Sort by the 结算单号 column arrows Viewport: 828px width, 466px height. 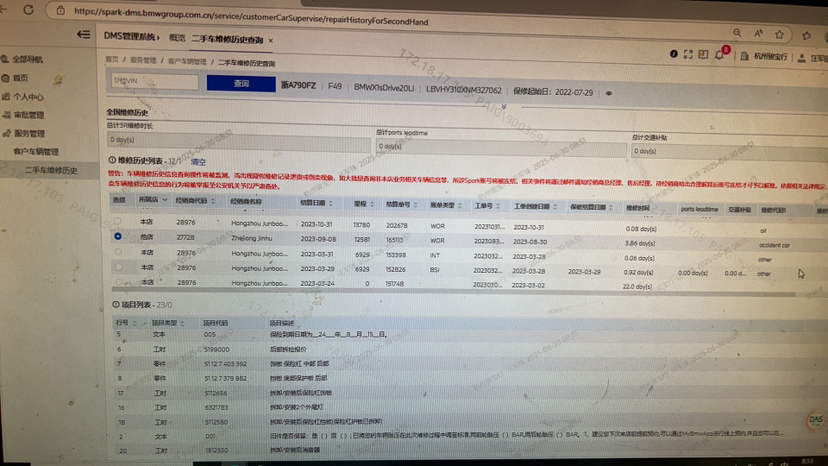416,204
